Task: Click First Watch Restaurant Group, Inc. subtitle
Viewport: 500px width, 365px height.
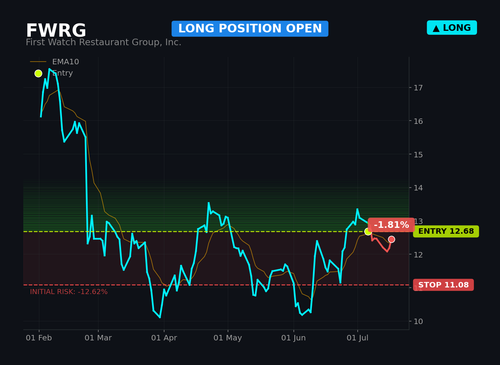Action: pyautogui.click(x=103, y=42)
